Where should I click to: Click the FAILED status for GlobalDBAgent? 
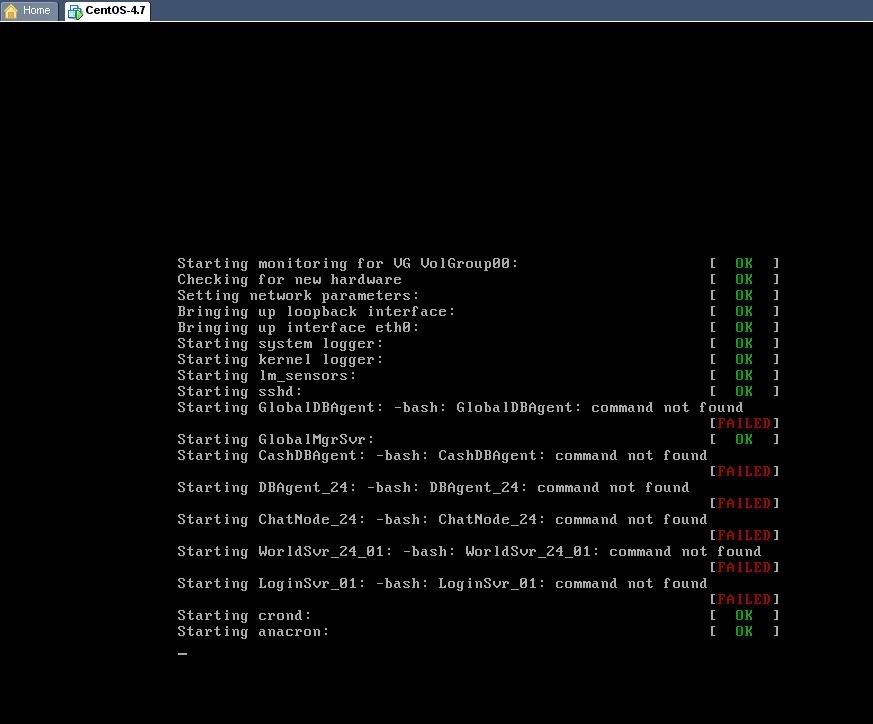(744, 423)
